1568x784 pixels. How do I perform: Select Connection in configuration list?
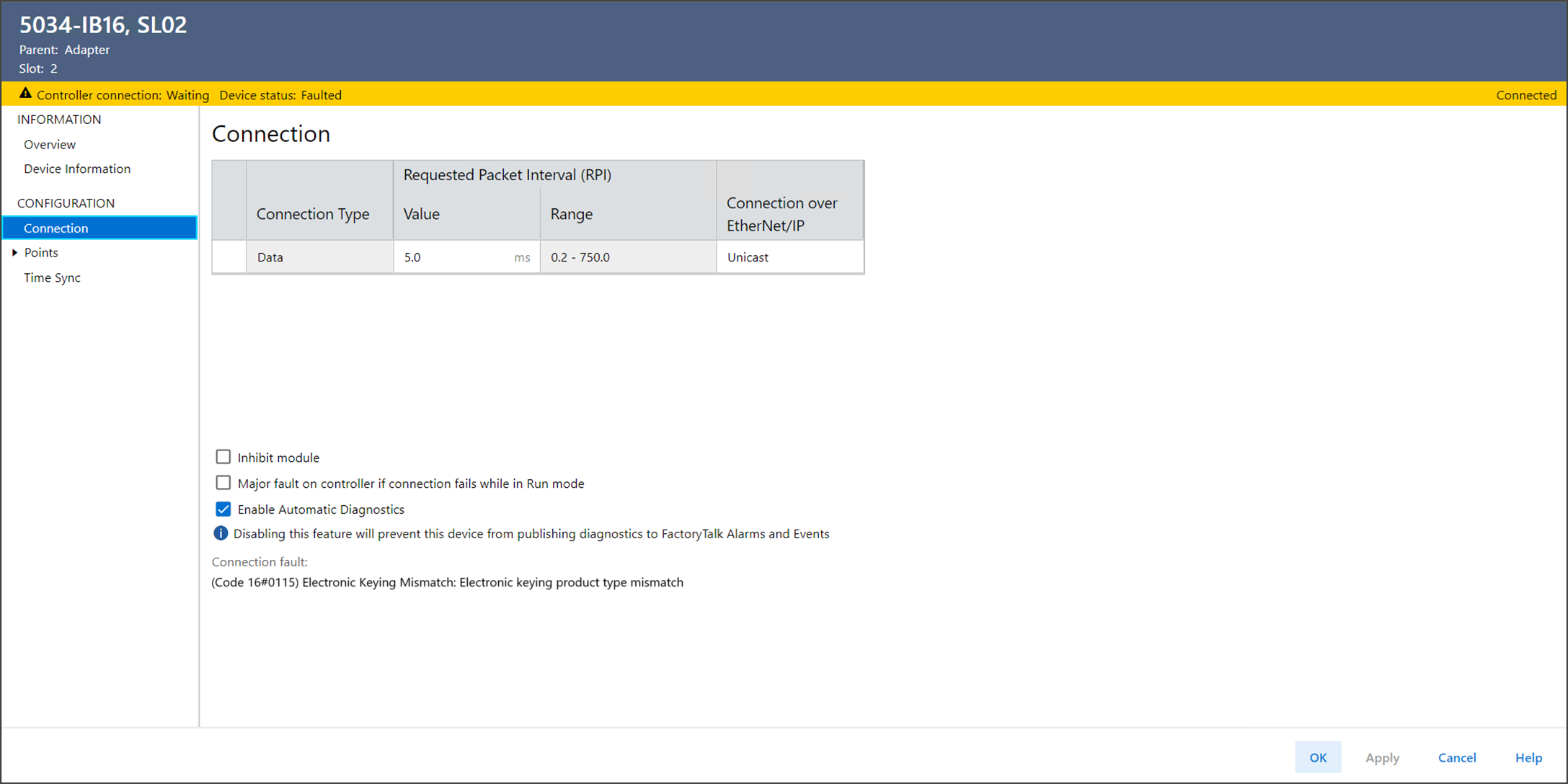(56, 228)
